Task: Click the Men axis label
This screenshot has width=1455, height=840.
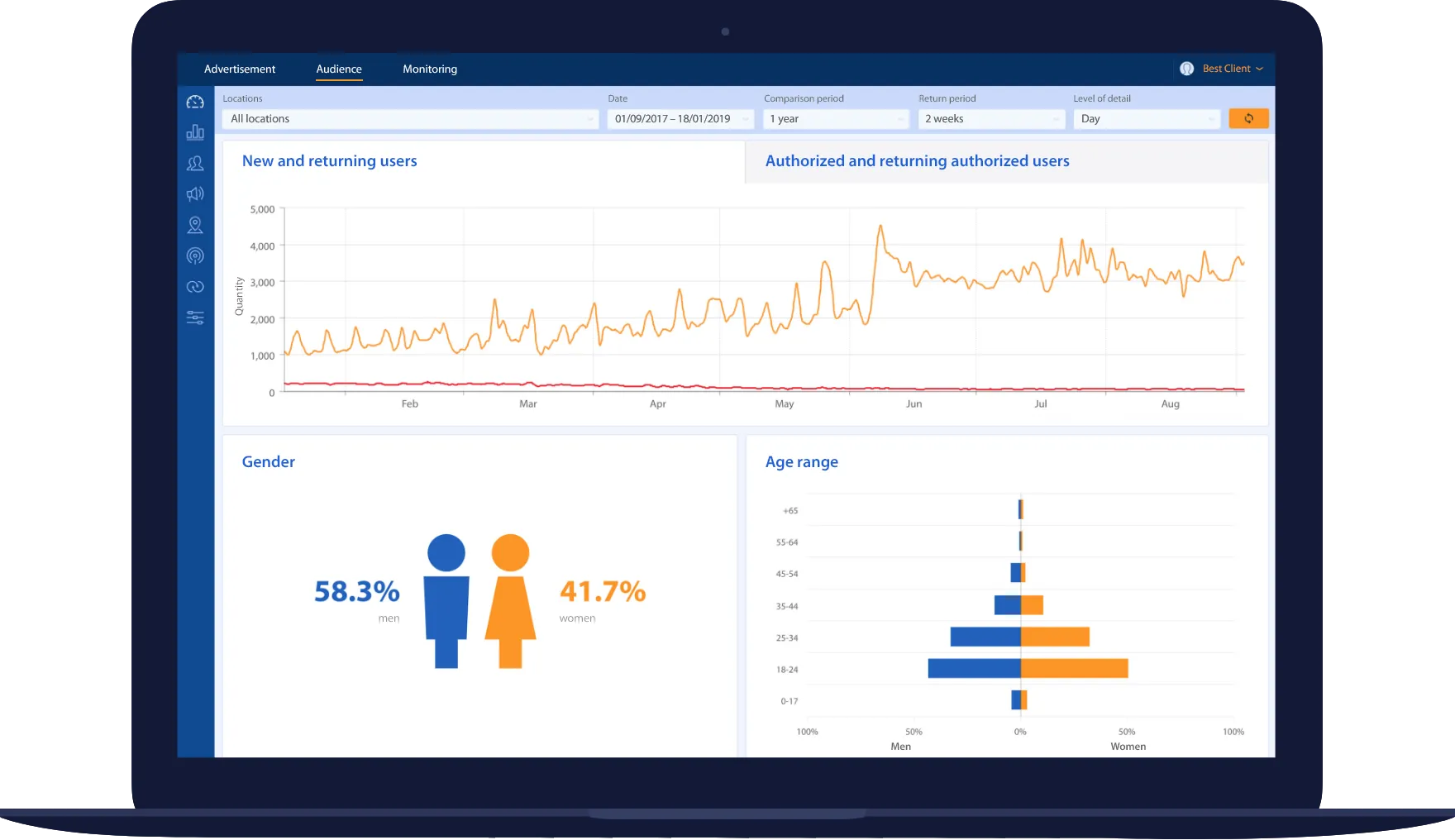Action: (901, 747)
